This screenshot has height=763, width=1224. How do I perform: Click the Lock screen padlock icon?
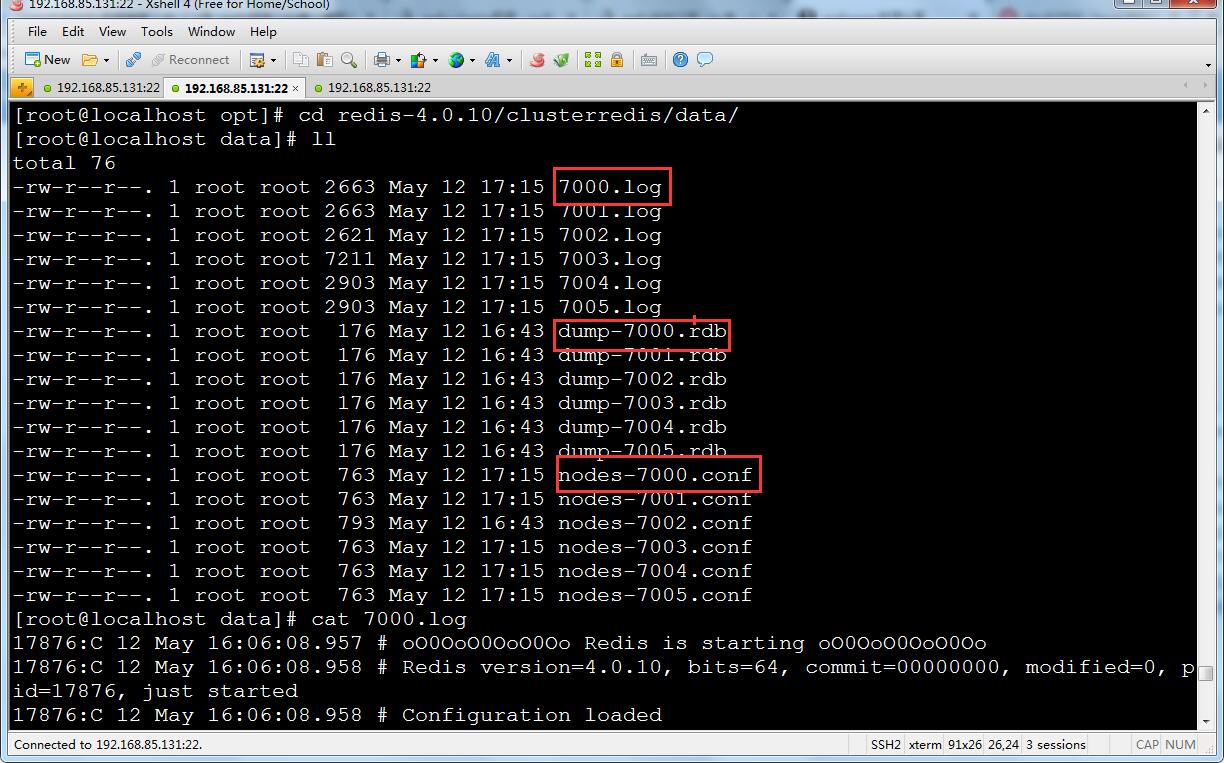pyautogui.click(x=617, y=60)
